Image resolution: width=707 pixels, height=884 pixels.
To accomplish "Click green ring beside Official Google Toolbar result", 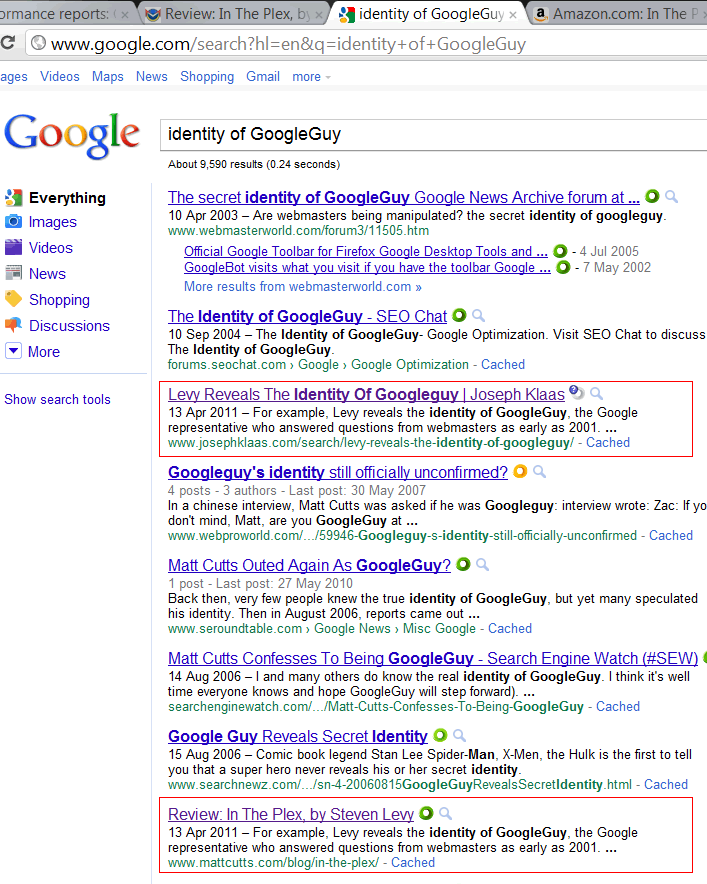I will point(560,251).
